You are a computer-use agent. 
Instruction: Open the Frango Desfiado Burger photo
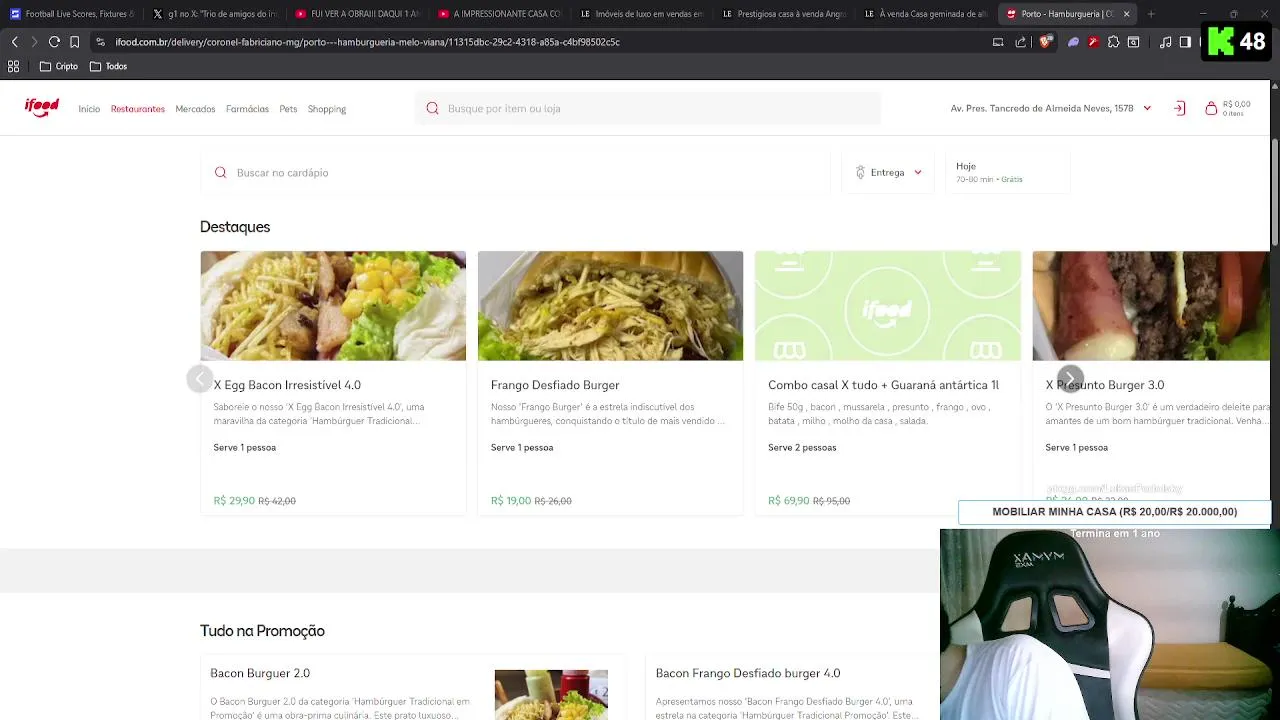(610, 306)
